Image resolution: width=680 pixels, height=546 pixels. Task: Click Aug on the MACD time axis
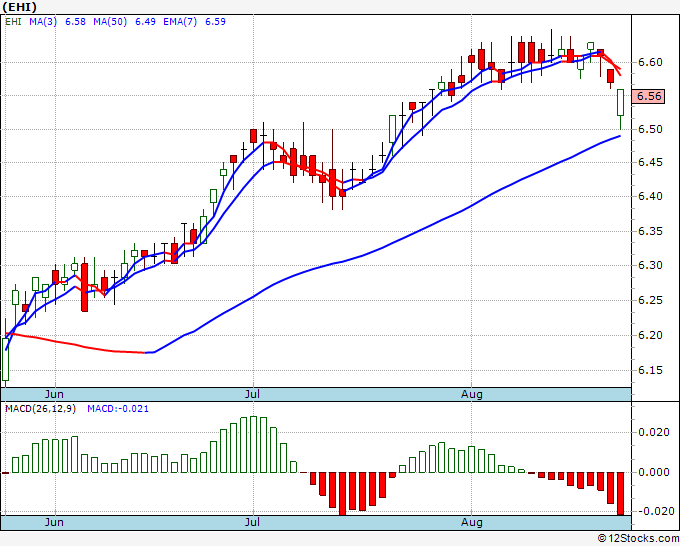pos(471,522)
